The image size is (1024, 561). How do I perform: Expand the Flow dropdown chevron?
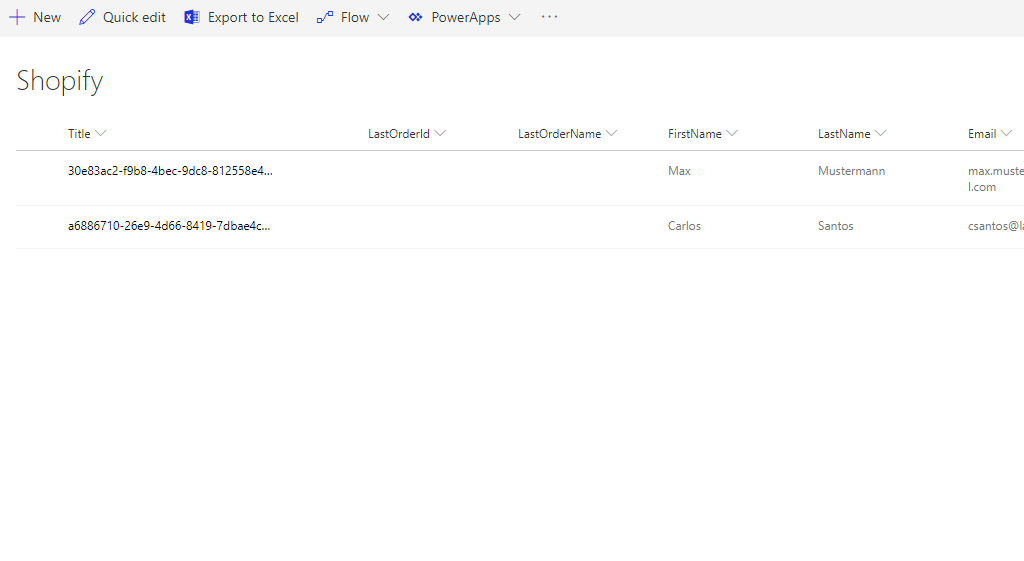pyautogui.click(x=383, y=17)
